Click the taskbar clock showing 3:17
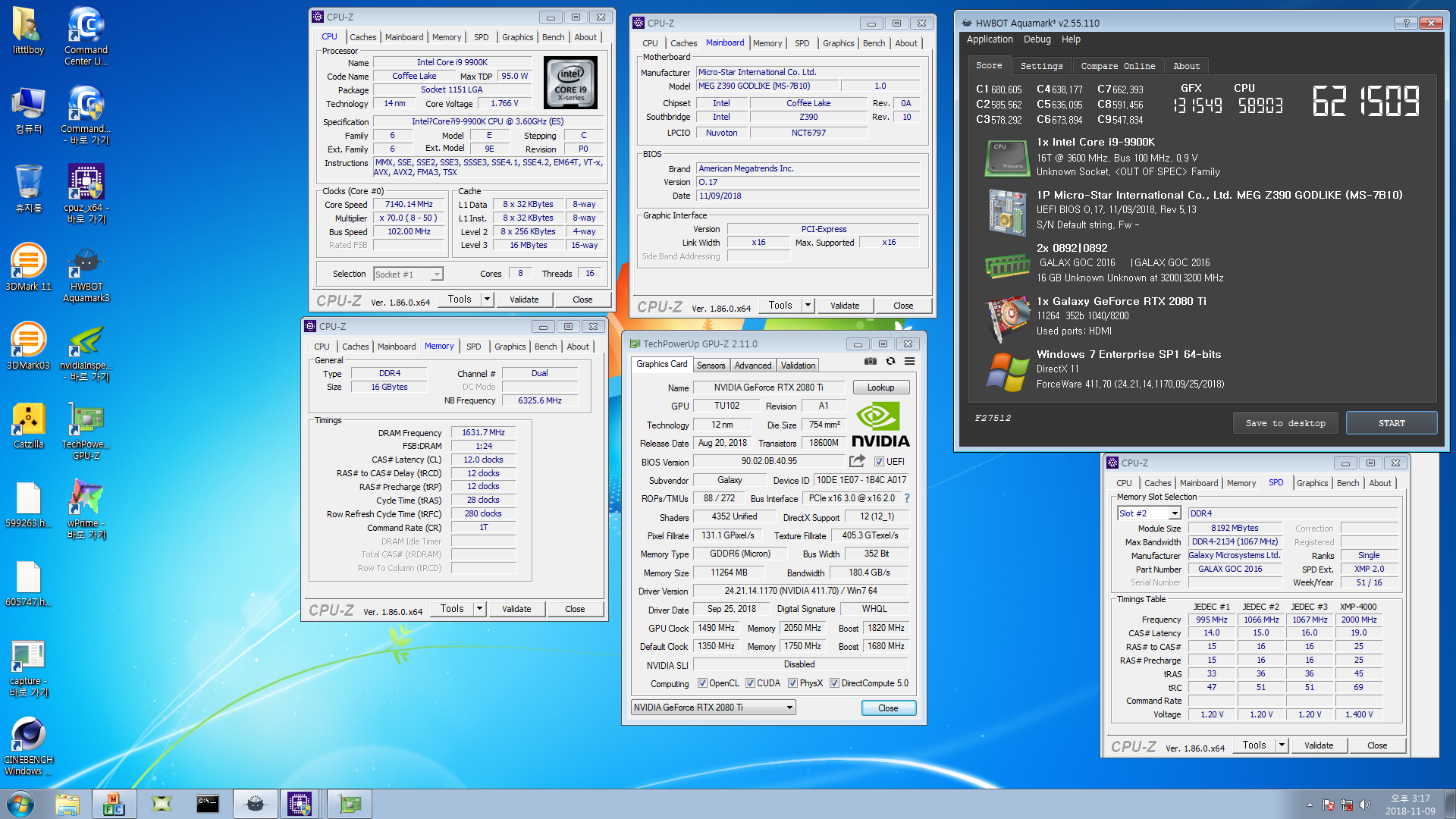 tap(1410, 805)
